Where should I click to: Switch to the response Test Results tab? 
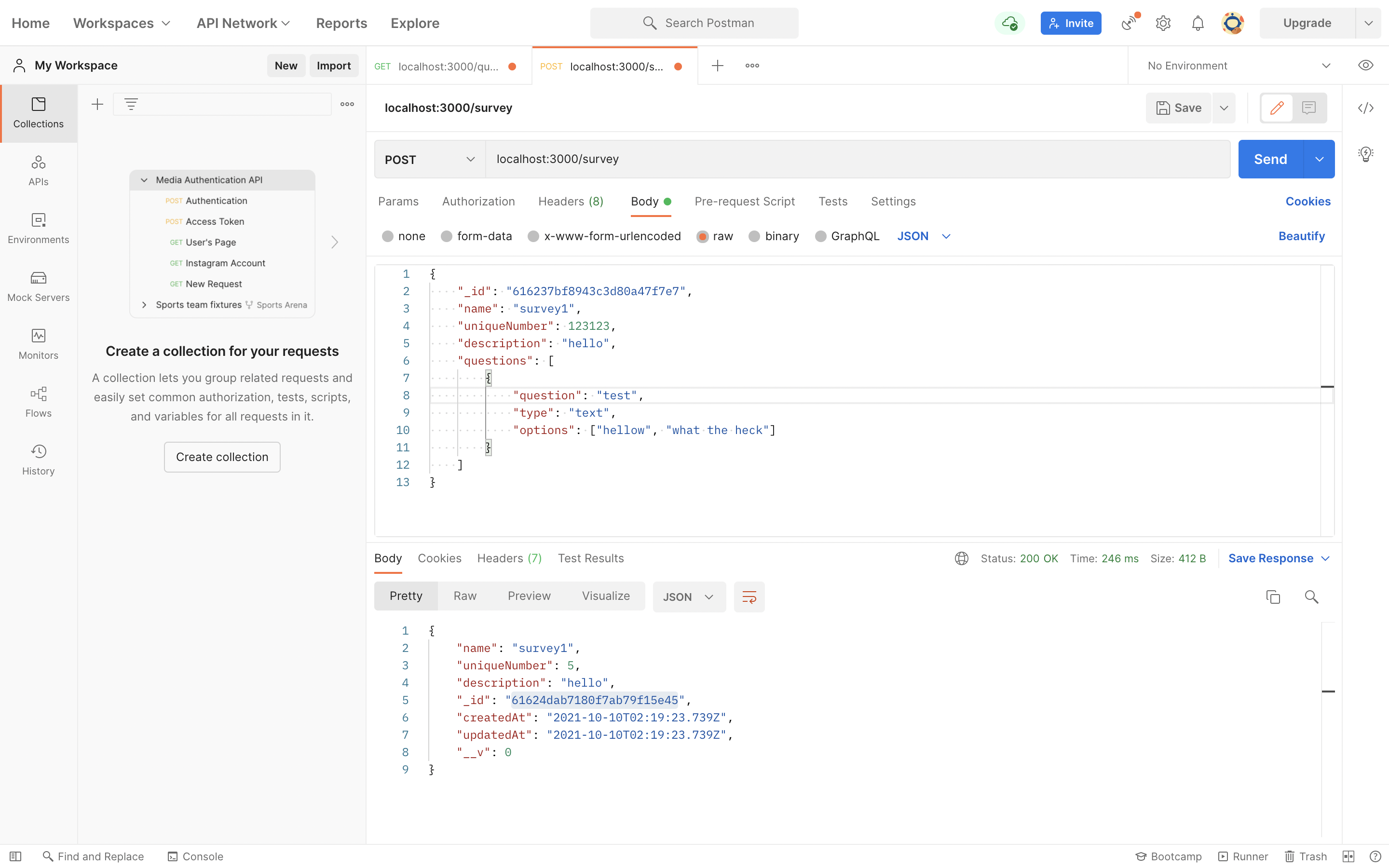pos(591,558)
